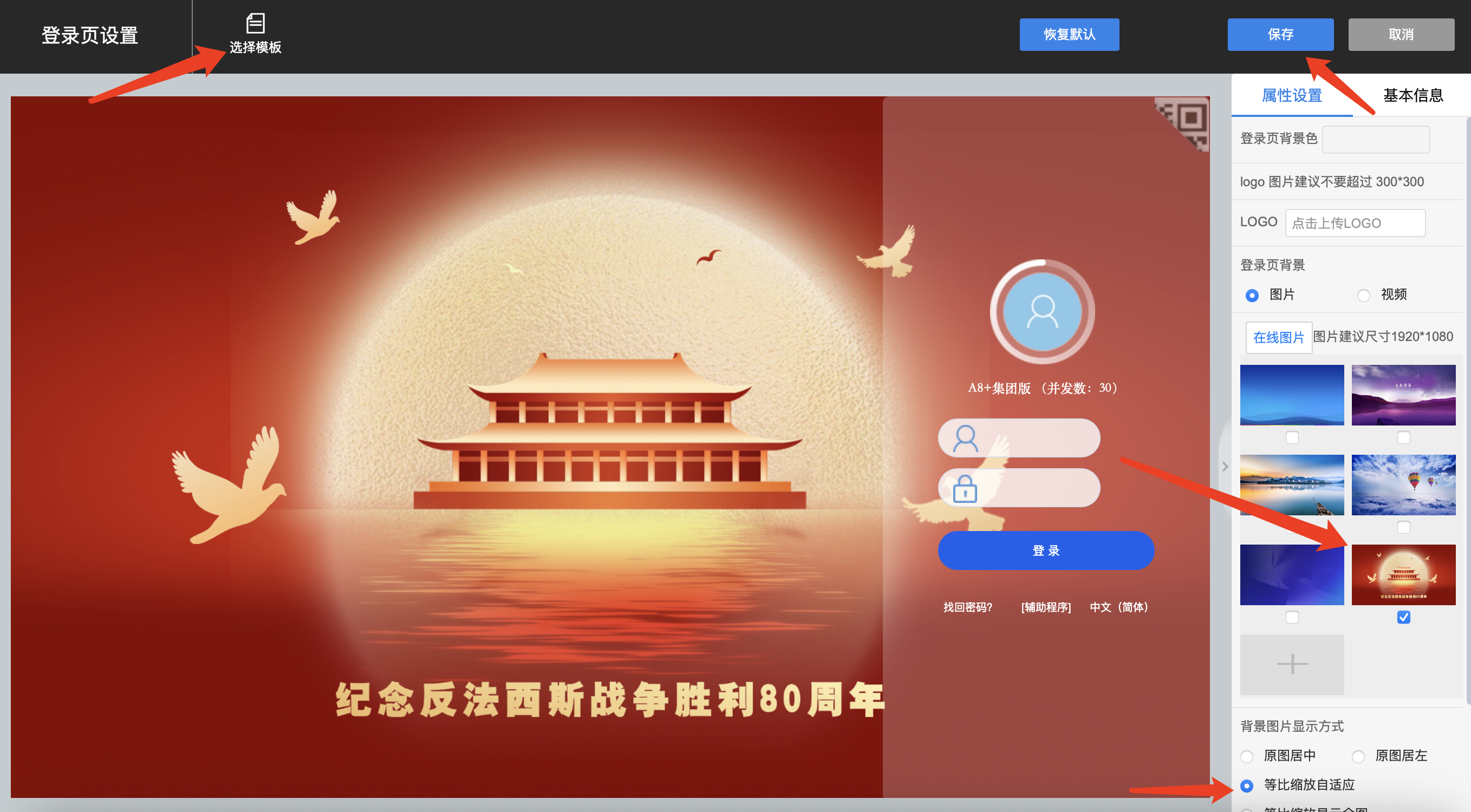Click 恢复默认 to restore defaults

point(1069,34)
